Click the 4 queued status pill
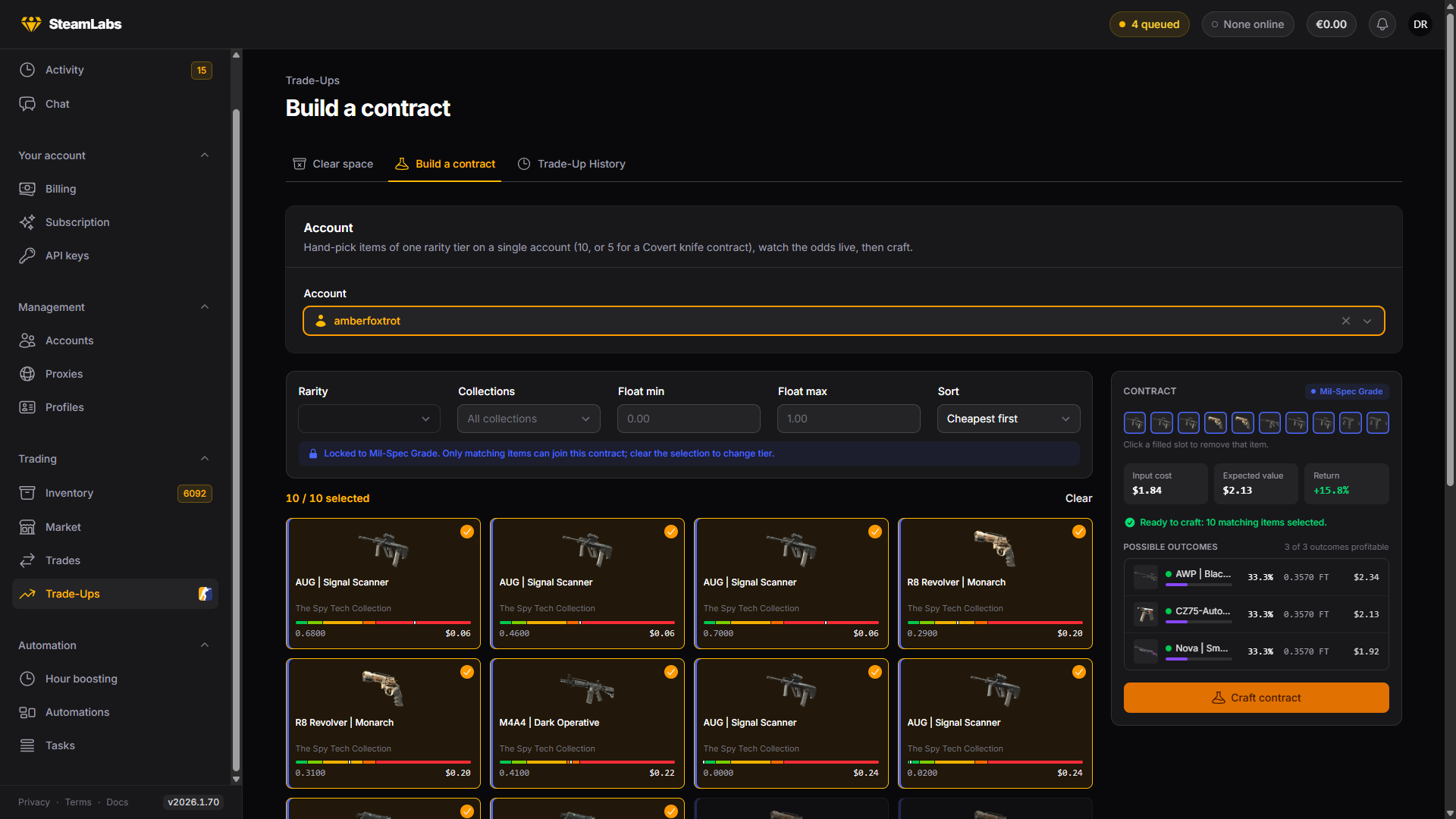The width and height of the screenshot is (1456, 819). click(1150, 24)
